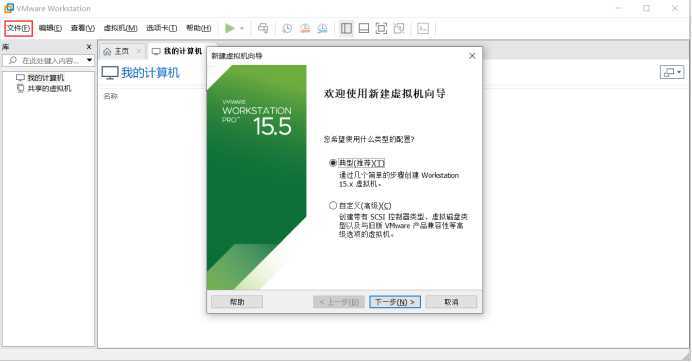The height and width of the screenshot is (362, 692).
Task: Click the 帮助 button in wizard
Action: [237, 302]
